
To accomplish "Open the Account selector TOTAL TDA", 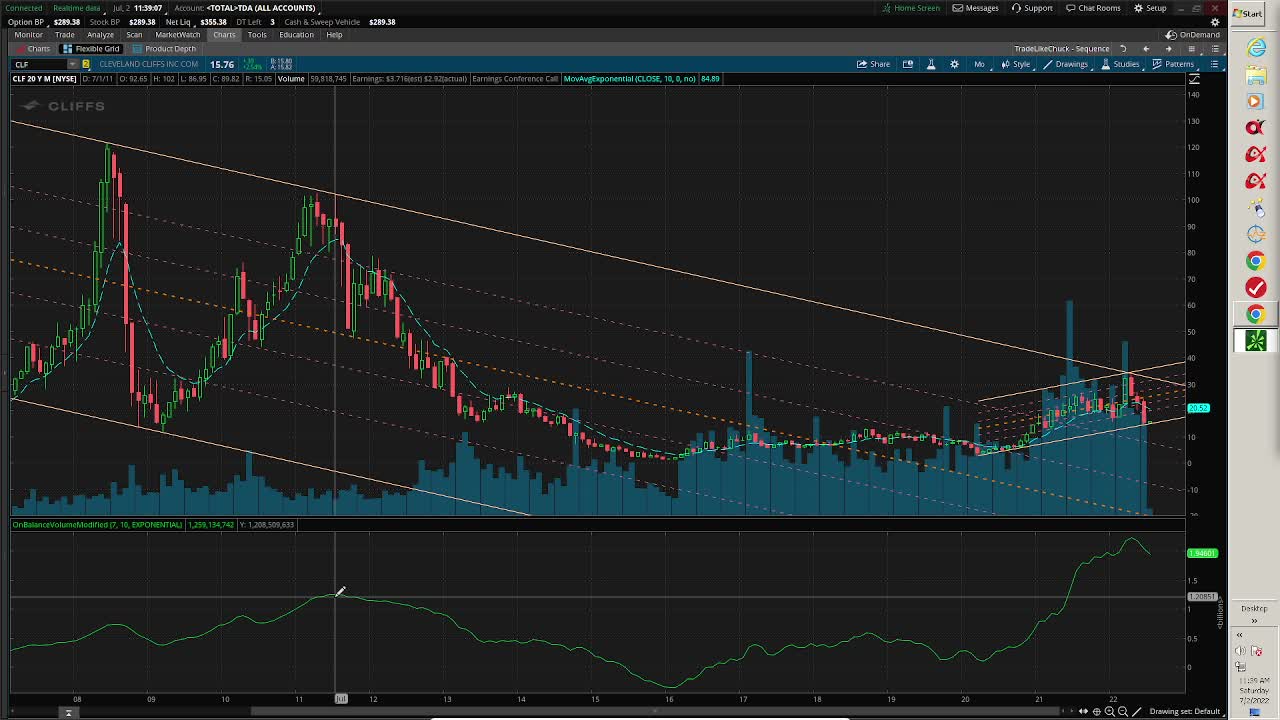I will [261, 8].
